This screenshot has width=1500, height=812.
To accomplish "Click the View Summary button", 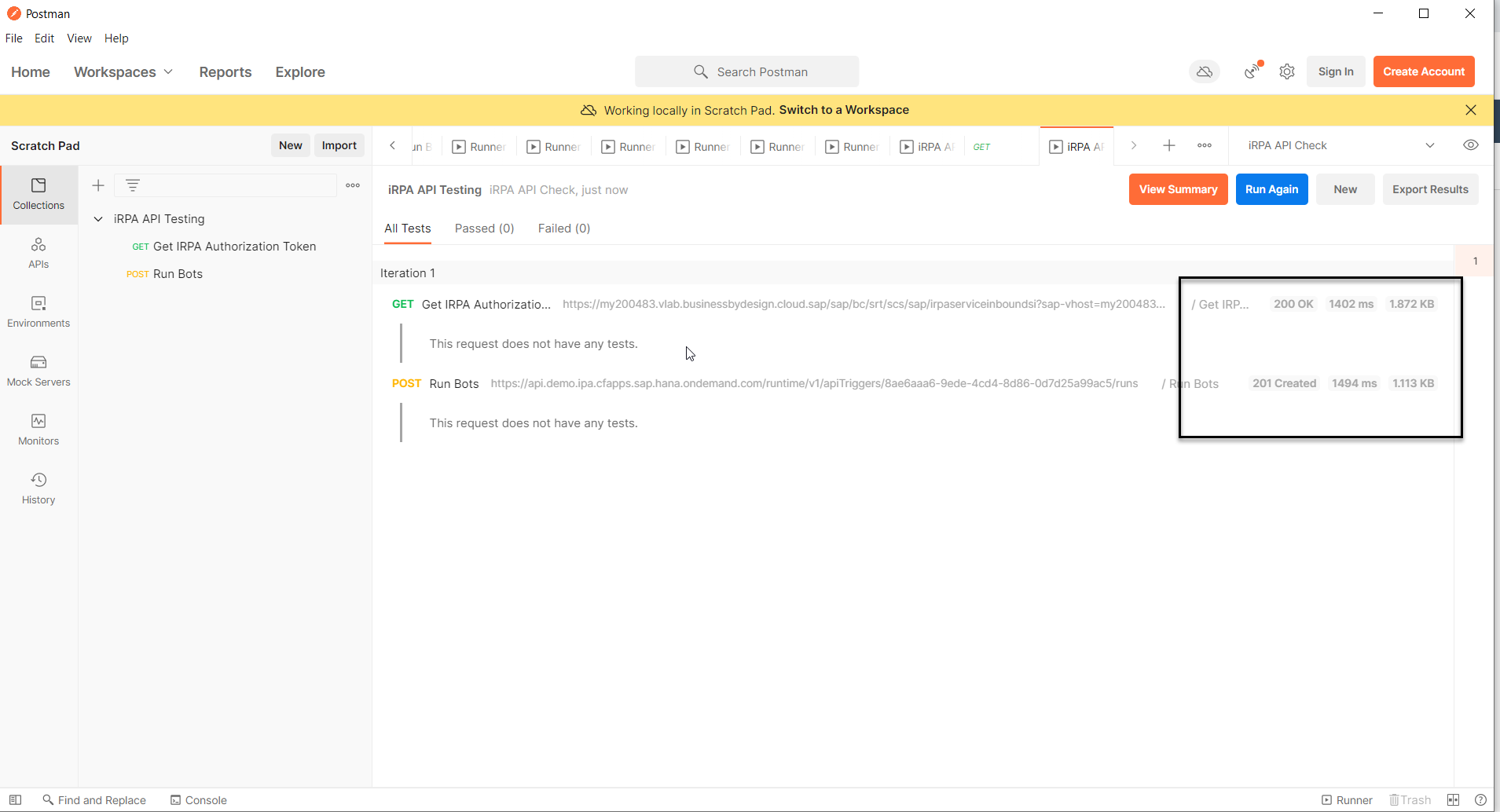I will pyautogui.click(x=1178, y=189).
